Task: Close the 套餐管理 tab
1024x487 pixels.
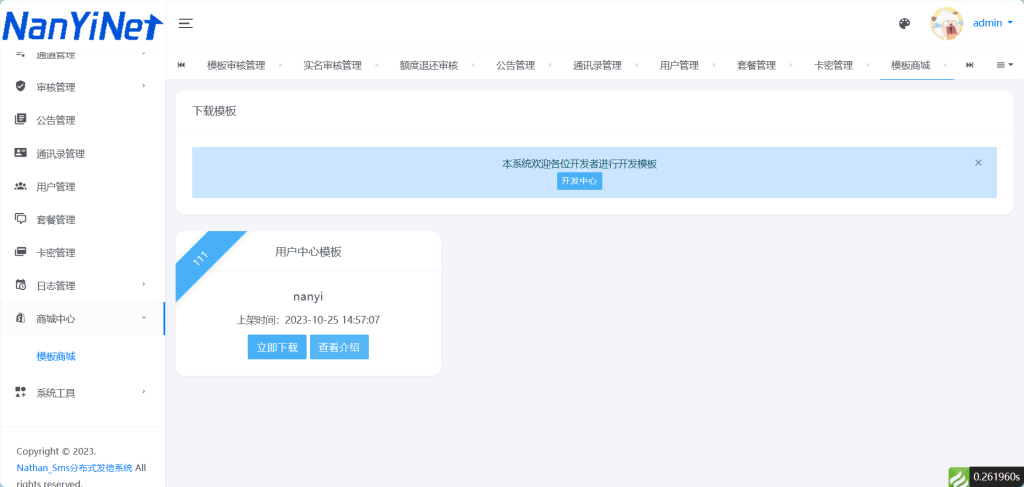Action: 791,65
